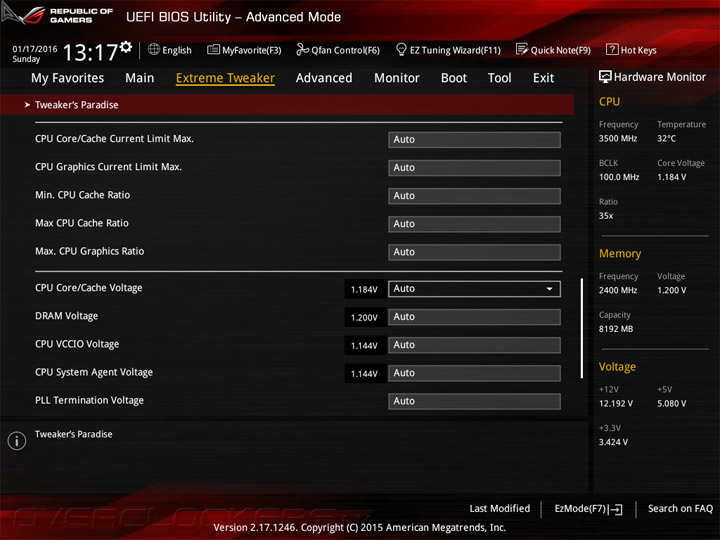Switch to the Boot tab
Viewport: 720px width, 540px height.
[x=454, y=78]
